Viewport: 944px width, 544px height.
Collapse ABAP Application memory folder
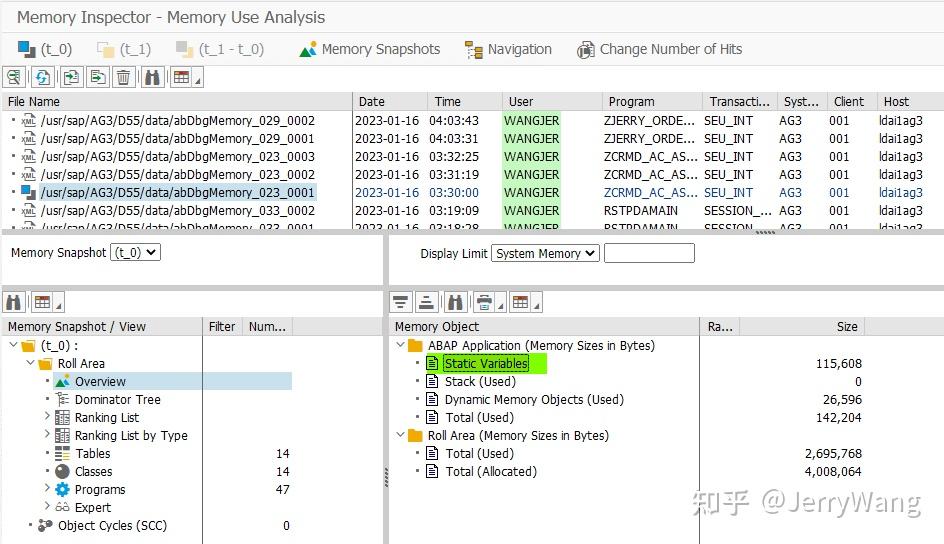click(x=400, y=345)
